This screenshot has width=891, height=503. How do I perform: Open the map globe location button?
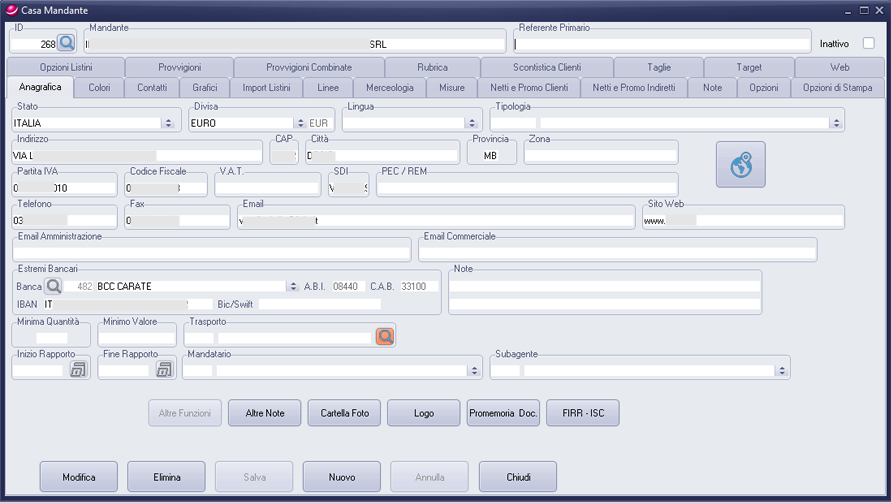click(740, 165)
